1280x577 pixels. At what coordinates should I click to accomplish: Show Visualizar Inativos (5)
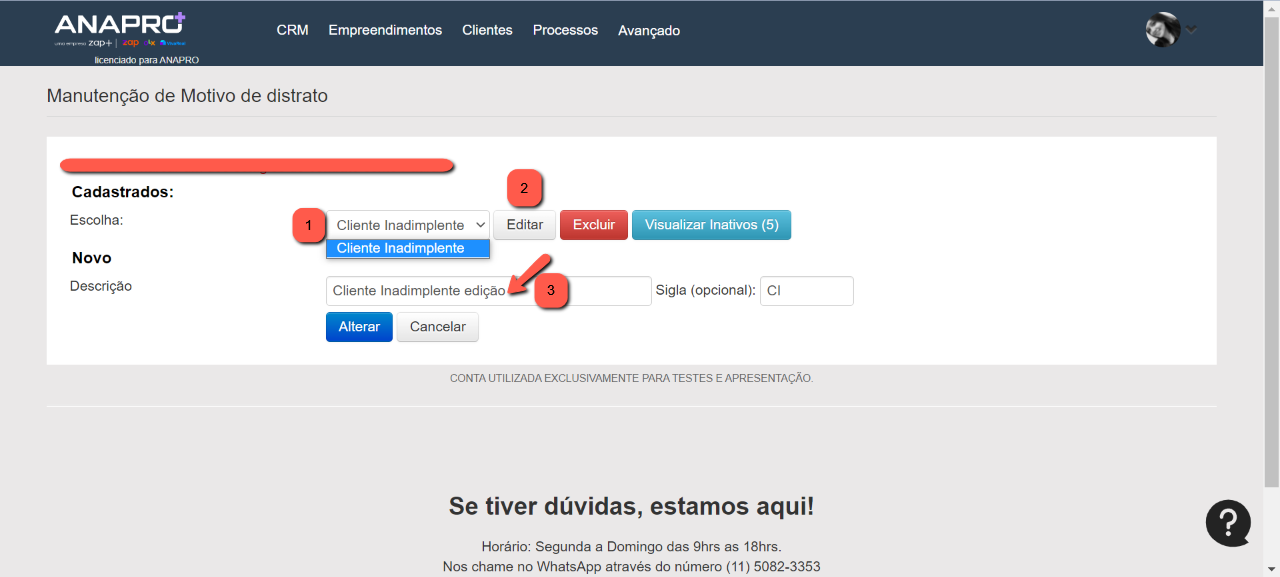point(711,225)
